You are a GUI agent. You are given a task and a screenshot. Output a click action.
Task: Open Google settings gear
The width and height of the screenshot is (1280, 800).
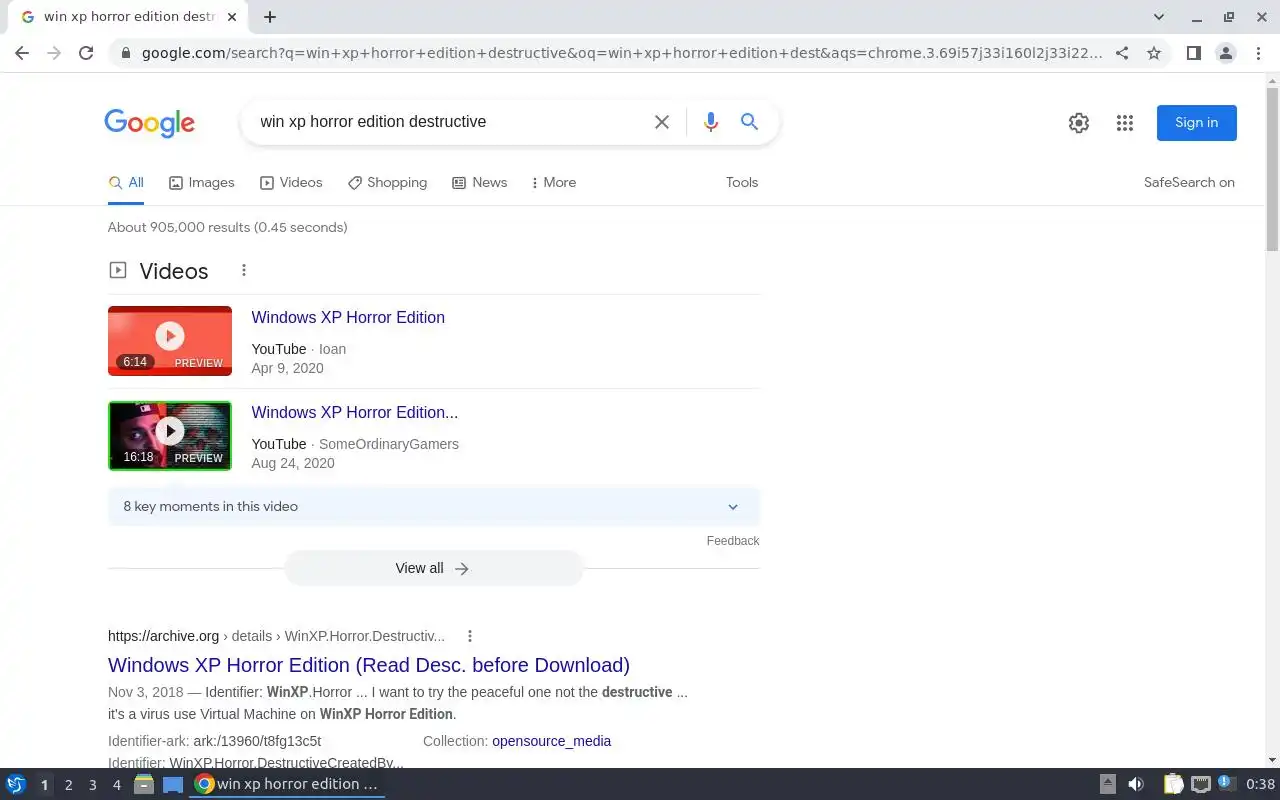pyautogui.click(x=1078, y=123)
